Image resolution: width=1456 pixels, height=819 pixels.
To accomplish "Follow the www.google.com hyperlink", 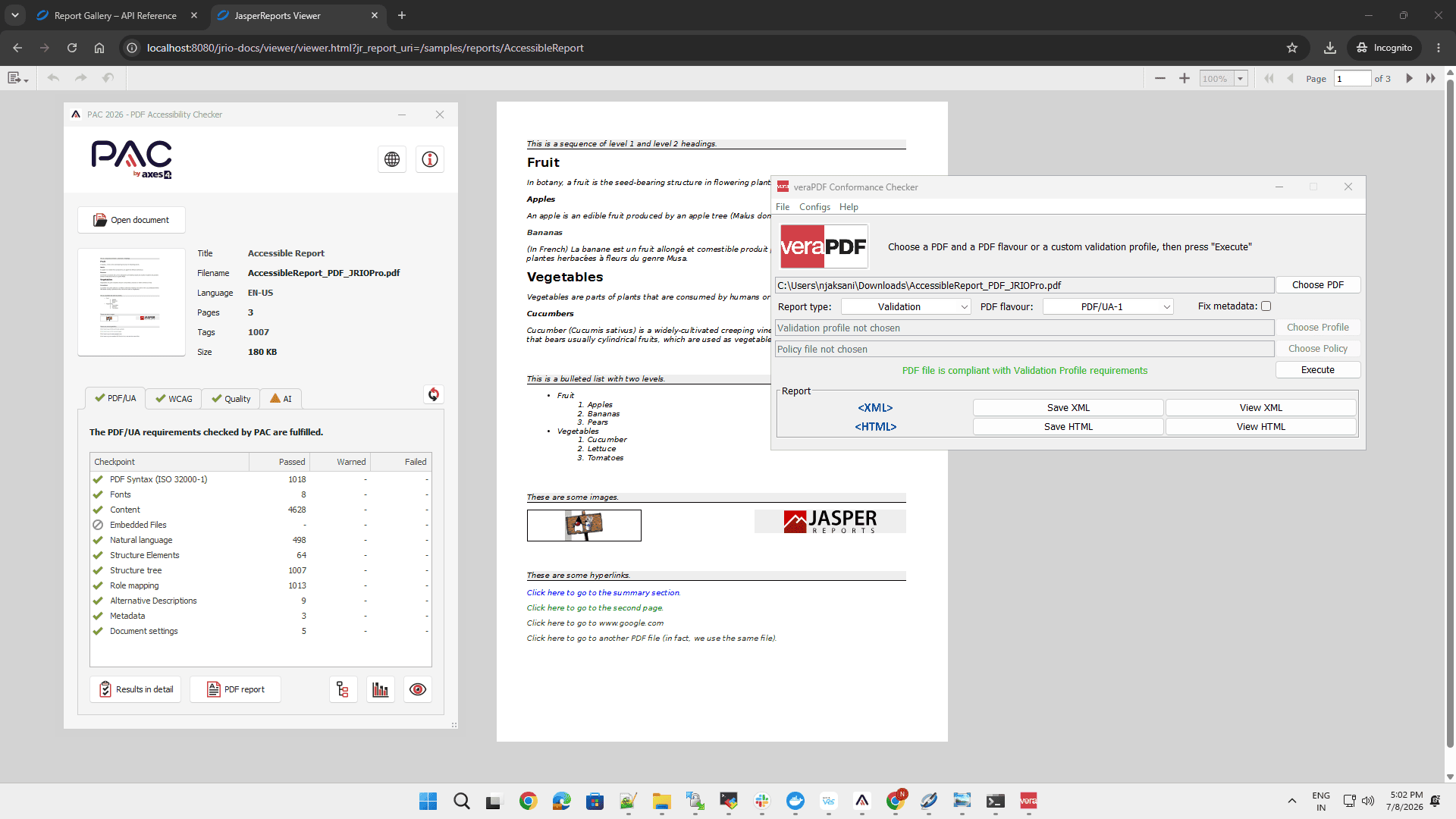I will coord(595,623).
